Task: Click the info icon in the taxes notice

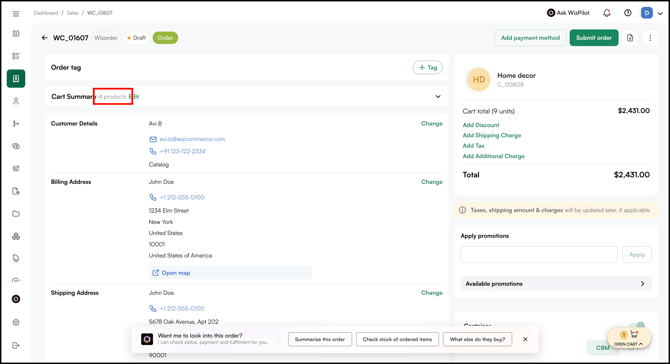Action: (x=462, y=210)
